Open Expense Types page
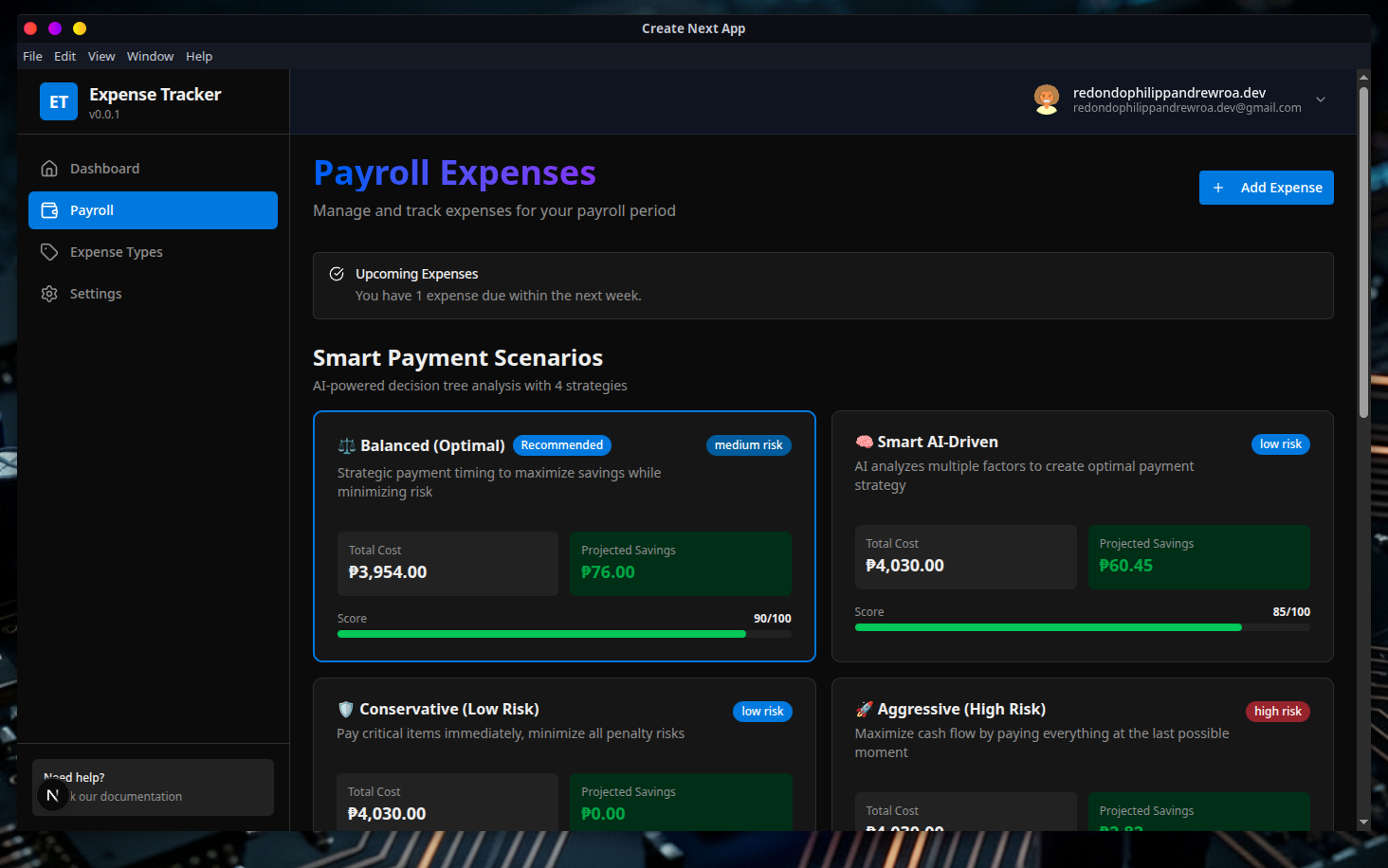The image size is (1388, 868). point(153,252)
